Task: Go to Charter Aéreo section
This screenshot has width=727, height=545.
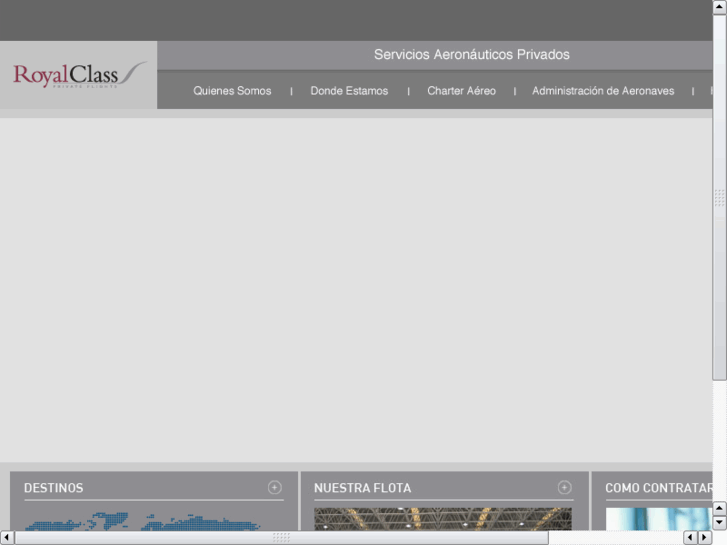Action: pos(461,91)
